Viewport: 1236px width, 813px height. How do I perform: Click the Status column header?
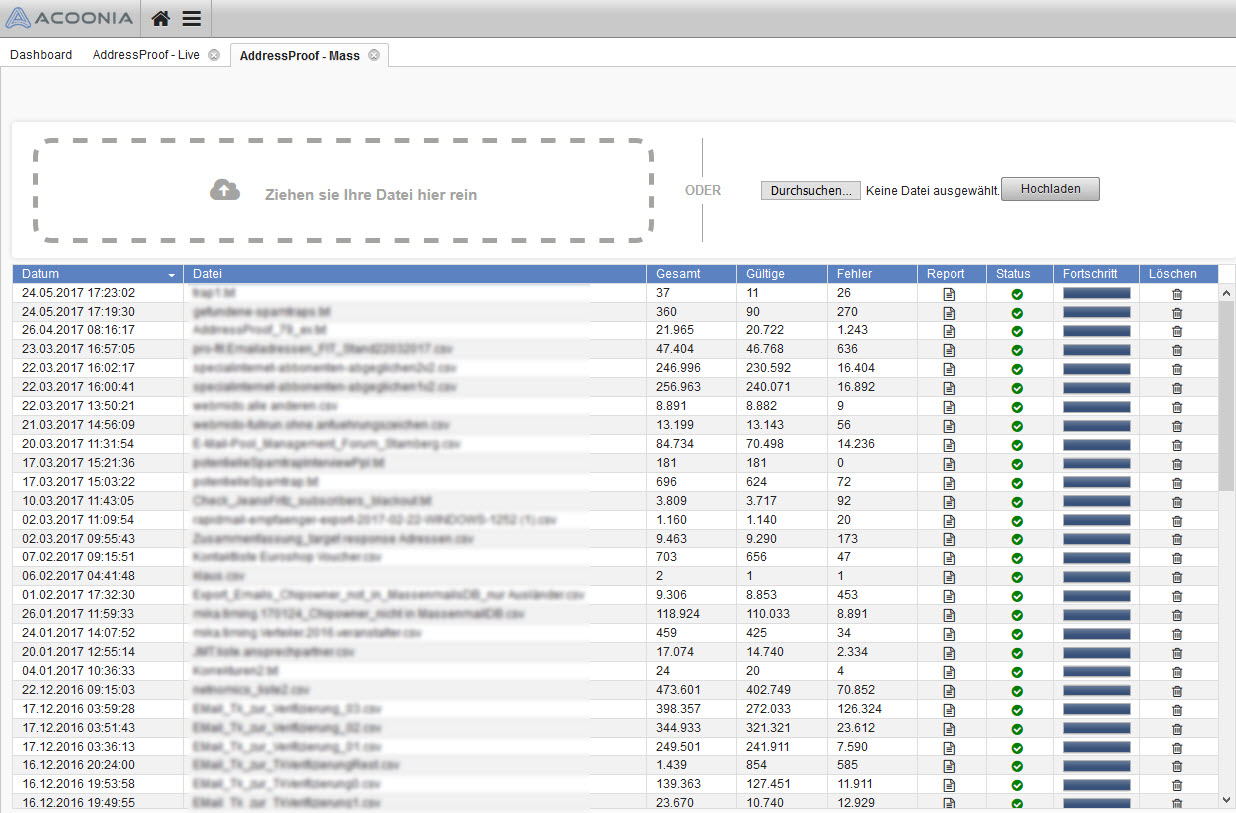1020,274
